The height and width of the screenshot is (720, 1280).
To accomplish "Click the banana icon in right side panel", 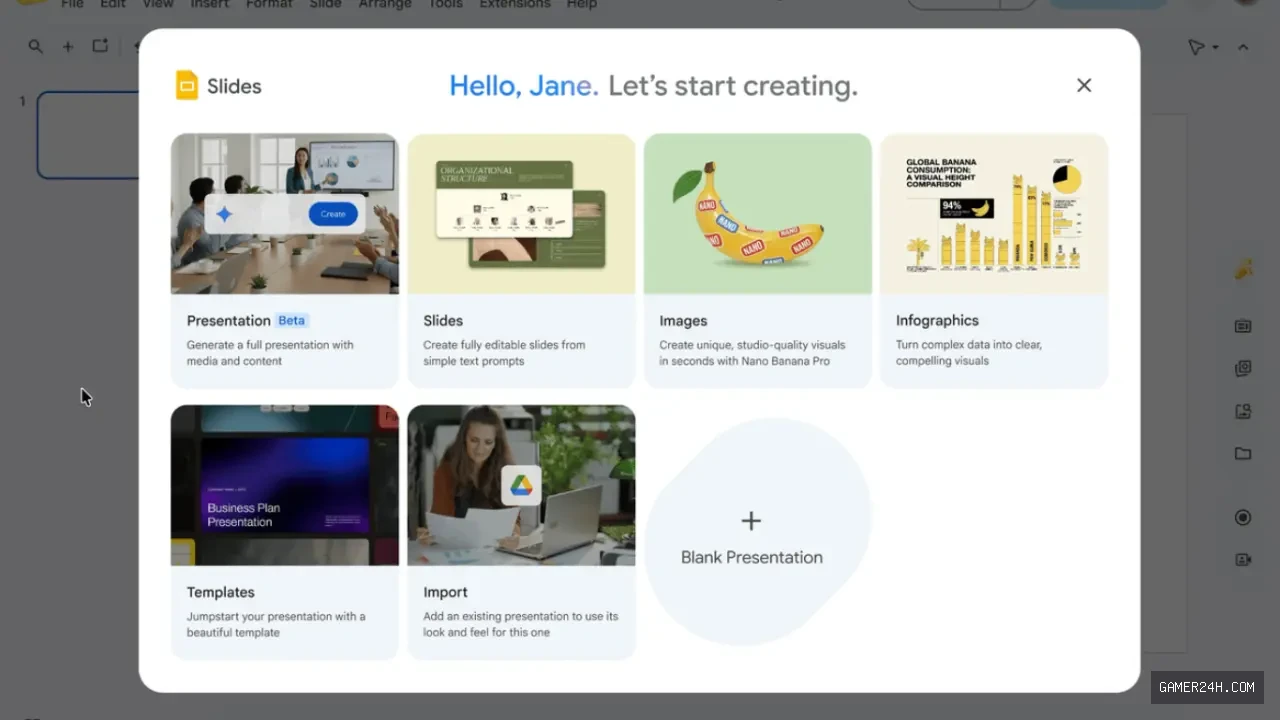I will point(1244,268).
